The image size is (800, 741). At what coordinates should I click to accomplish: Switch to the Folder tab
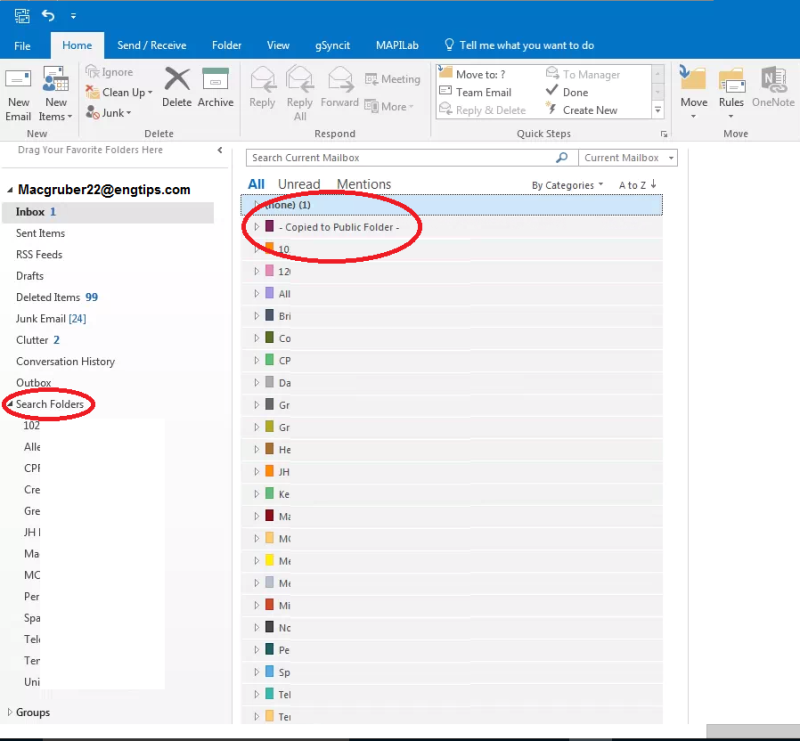227,45
